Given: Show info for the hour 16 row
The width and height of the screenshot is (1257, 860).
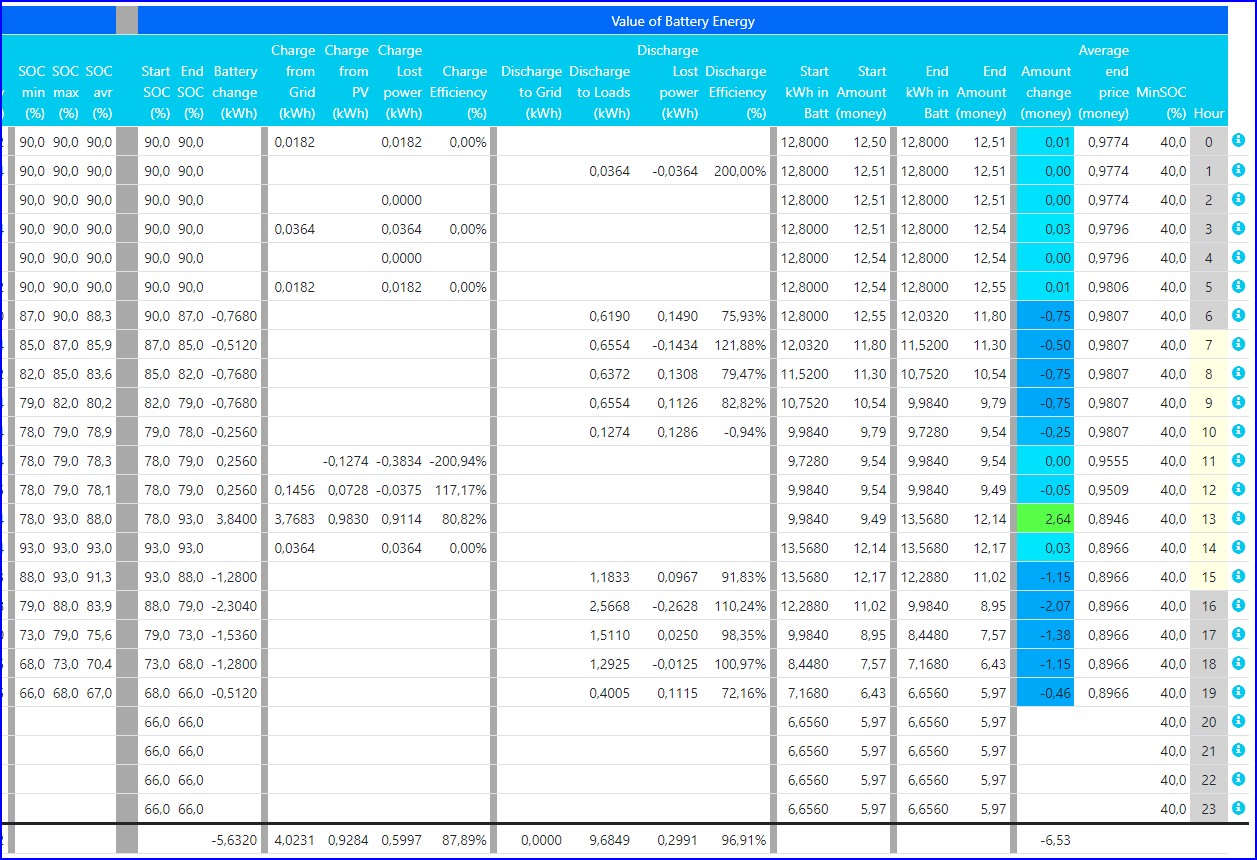Looking at the screenshot, I should click(x=1238, y=605).
